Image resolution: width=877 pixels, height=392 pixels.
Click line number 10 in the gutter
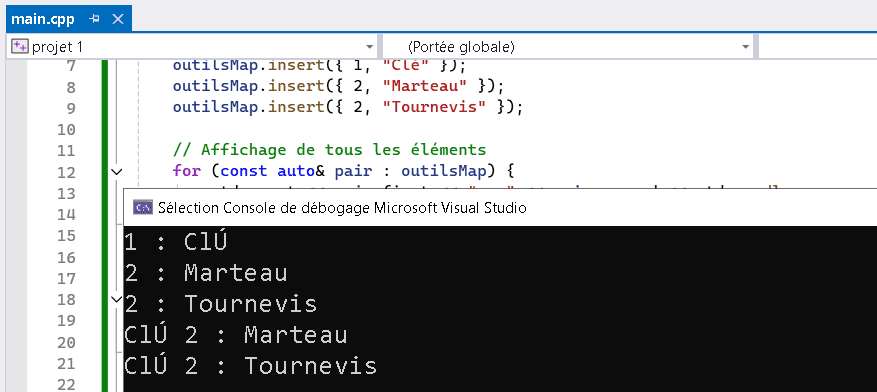coord(66,130)
